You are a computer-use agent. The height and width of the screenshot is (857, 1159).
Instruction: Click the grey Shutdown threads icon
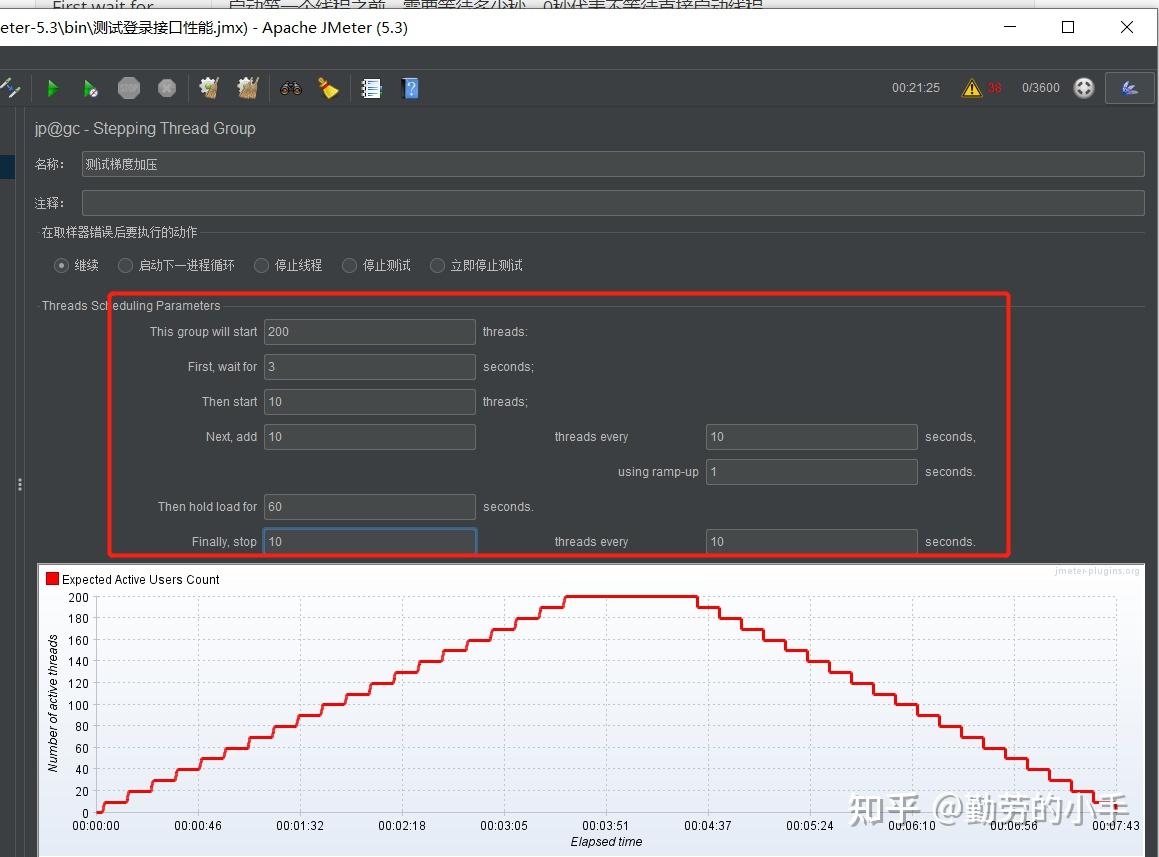(x=167, y=88)
